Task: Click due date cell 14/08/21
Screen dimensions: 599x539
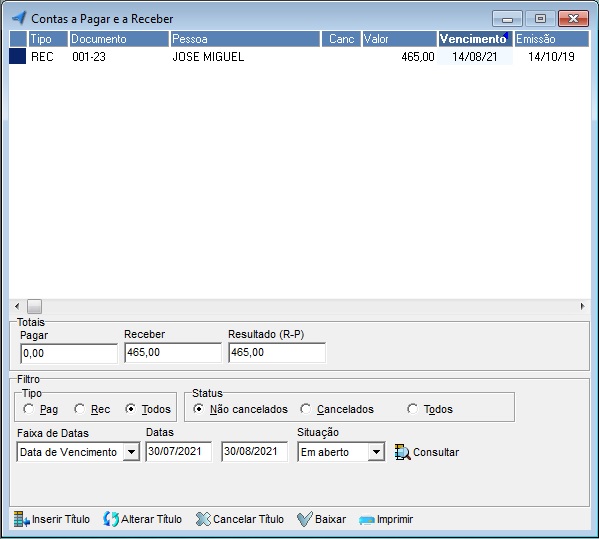Action: point(475,57)
